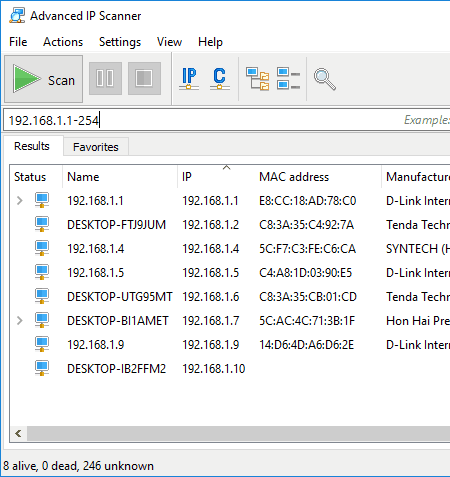Click the computer icon for 192.168.1.5
Screen dimensions: 450x477
click(x=42, y=272)
